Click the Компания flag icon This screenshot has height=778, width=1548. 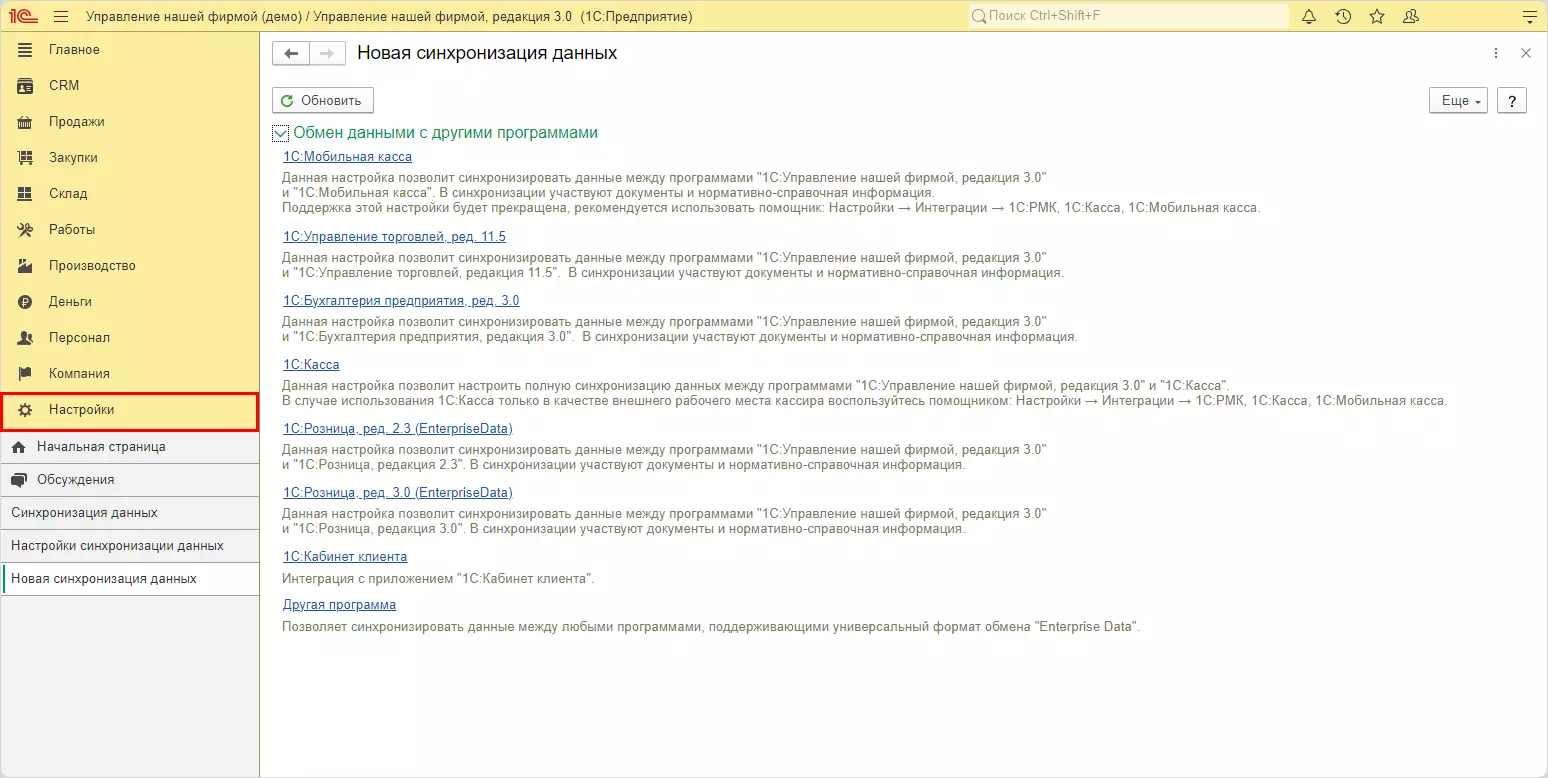coord(26,374)
